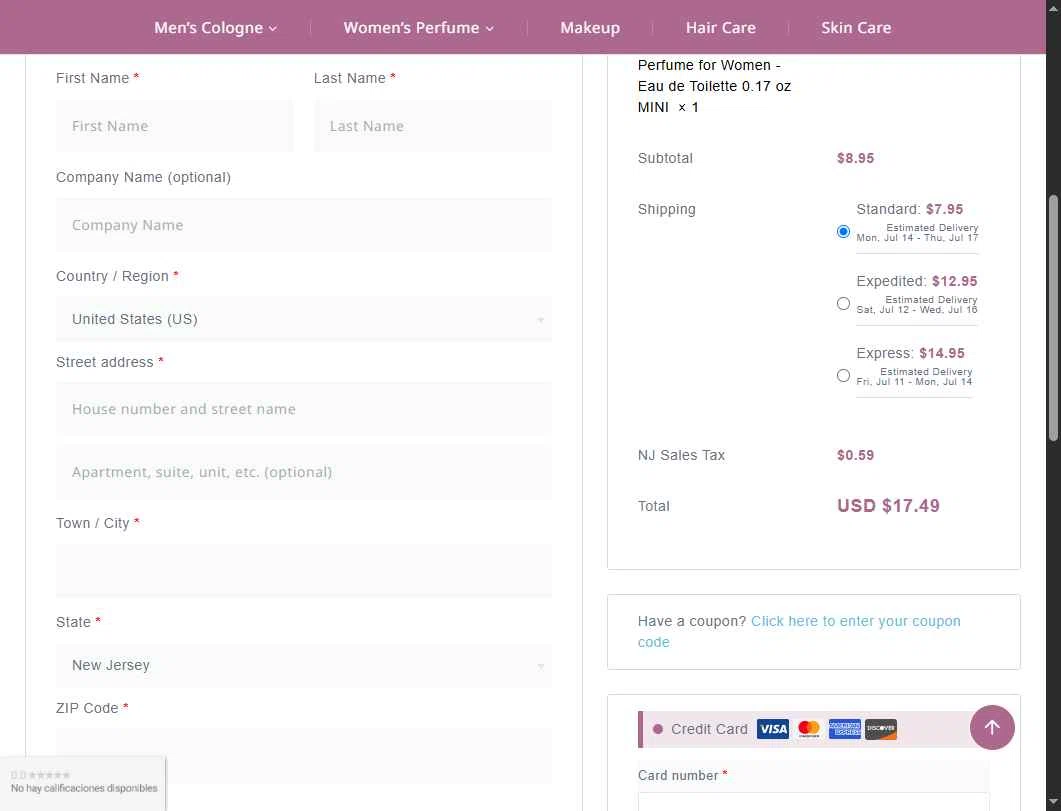Select Standard shipping option
1061x811 pixels.
click(843, 232)
